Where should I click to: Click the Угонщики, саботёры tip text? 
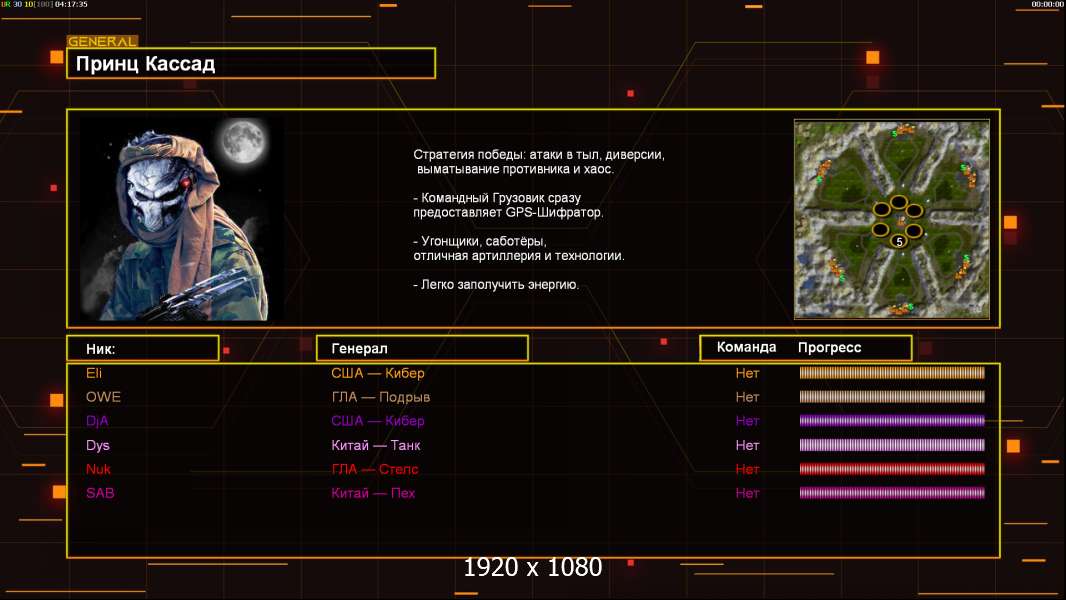tap(519, 248)
